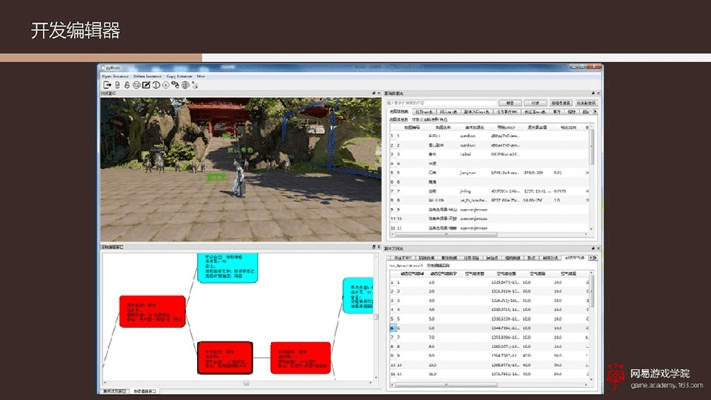The height and width of the screenshot is (400, 711).
Task: Close the upper-right data table panel
Action: (598, 93)
